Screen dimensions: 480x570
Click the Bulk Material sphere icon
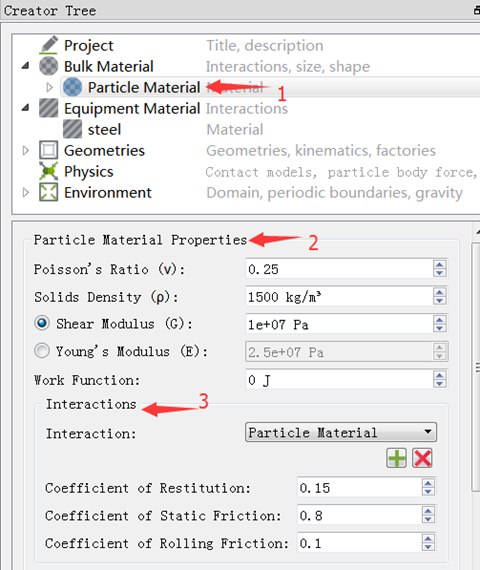click(48, 66)
